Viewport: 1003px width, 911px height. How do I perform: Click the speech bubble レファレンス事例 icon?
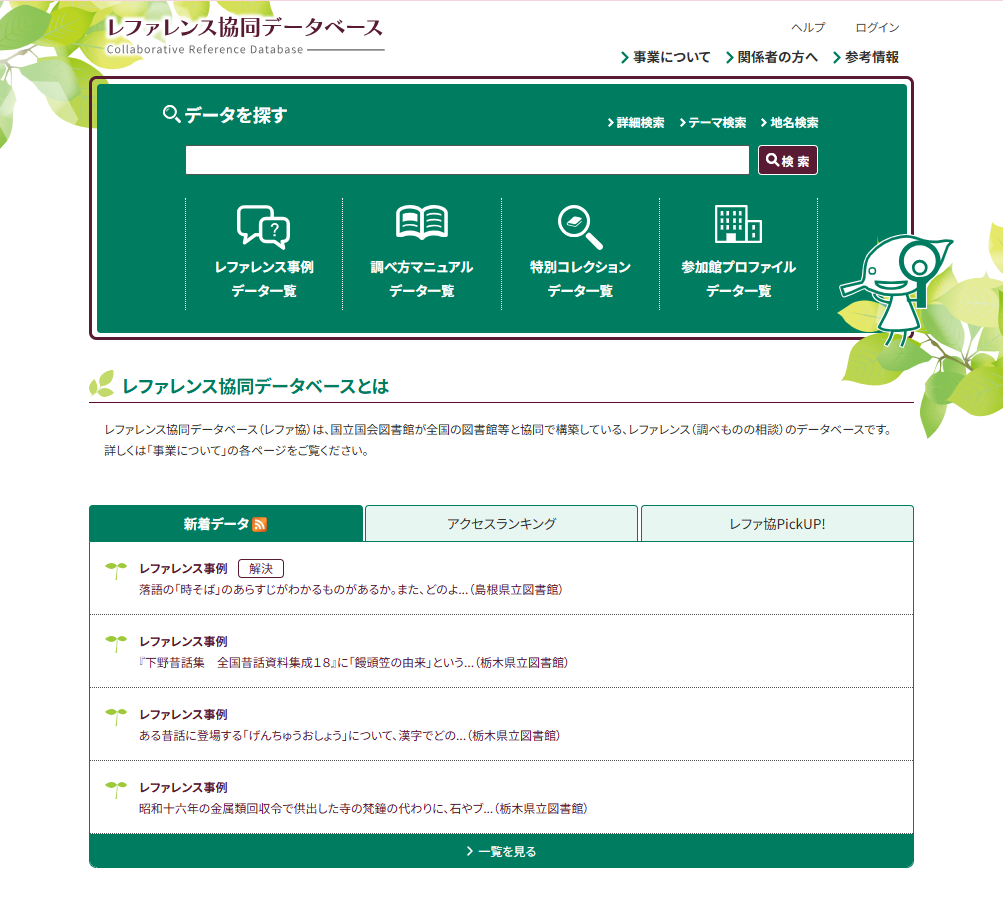(x=264, y=226)
